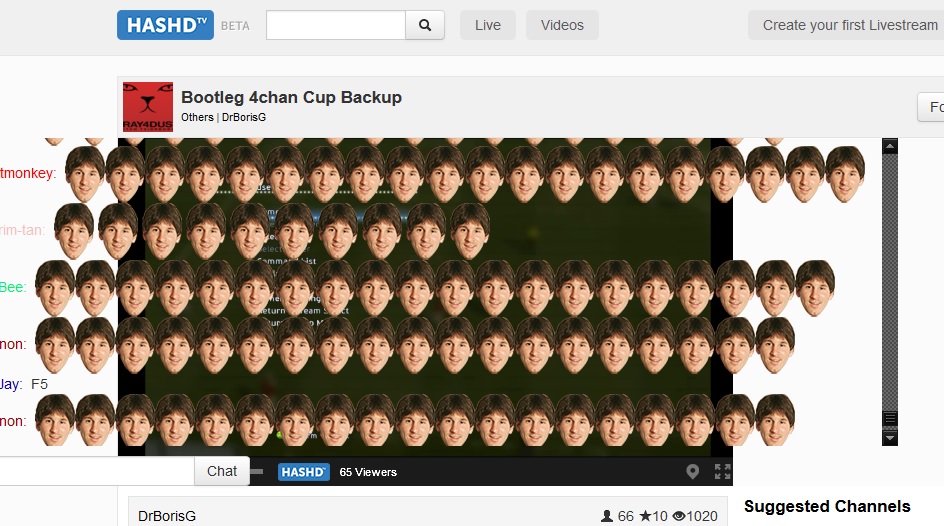Open the DrBorisG link under the title
Viewport: 944px width, 526px height.
coord(244,117)
